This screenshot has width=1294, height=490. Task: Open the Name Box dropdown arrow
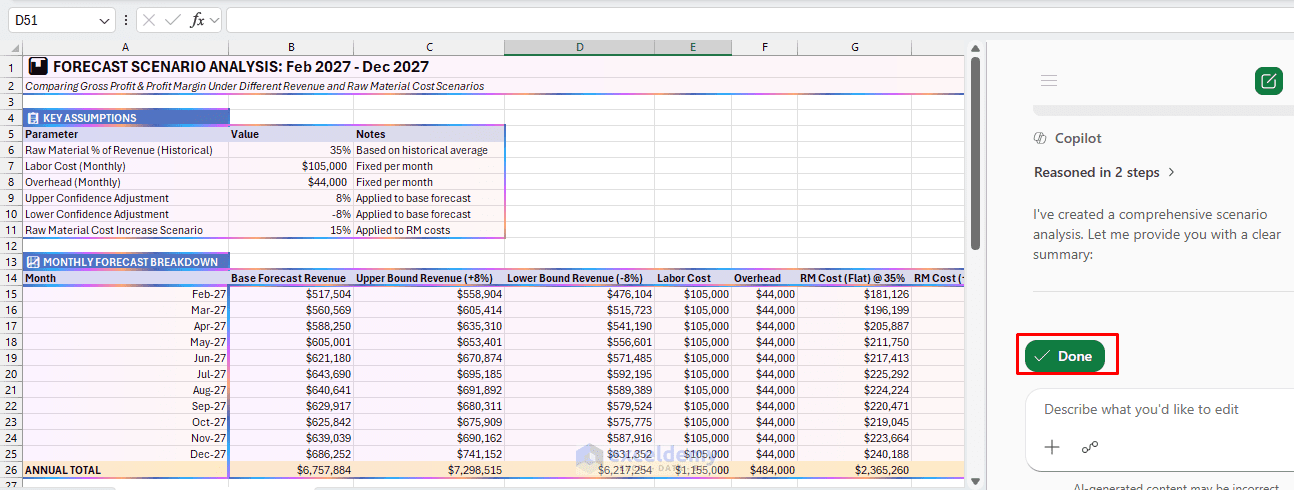pos(105,20)
